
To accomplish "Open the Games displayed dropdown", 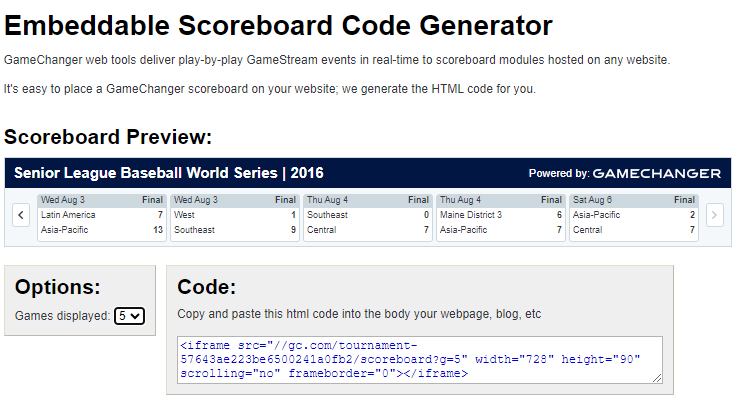I will 130,316.
